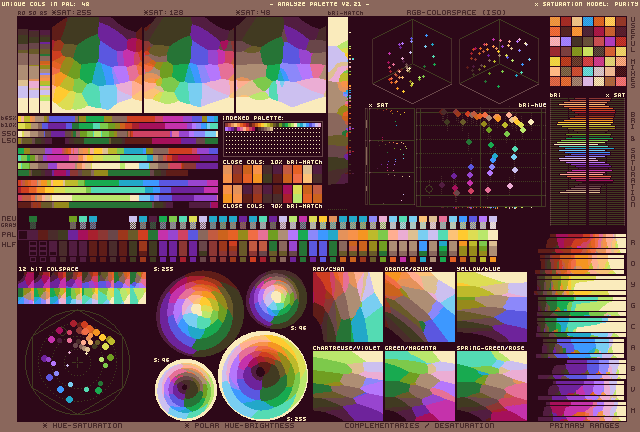The image size is (640, 432).
Task: Click the Saturation Model: Purity label
Action: pos(585,4)
